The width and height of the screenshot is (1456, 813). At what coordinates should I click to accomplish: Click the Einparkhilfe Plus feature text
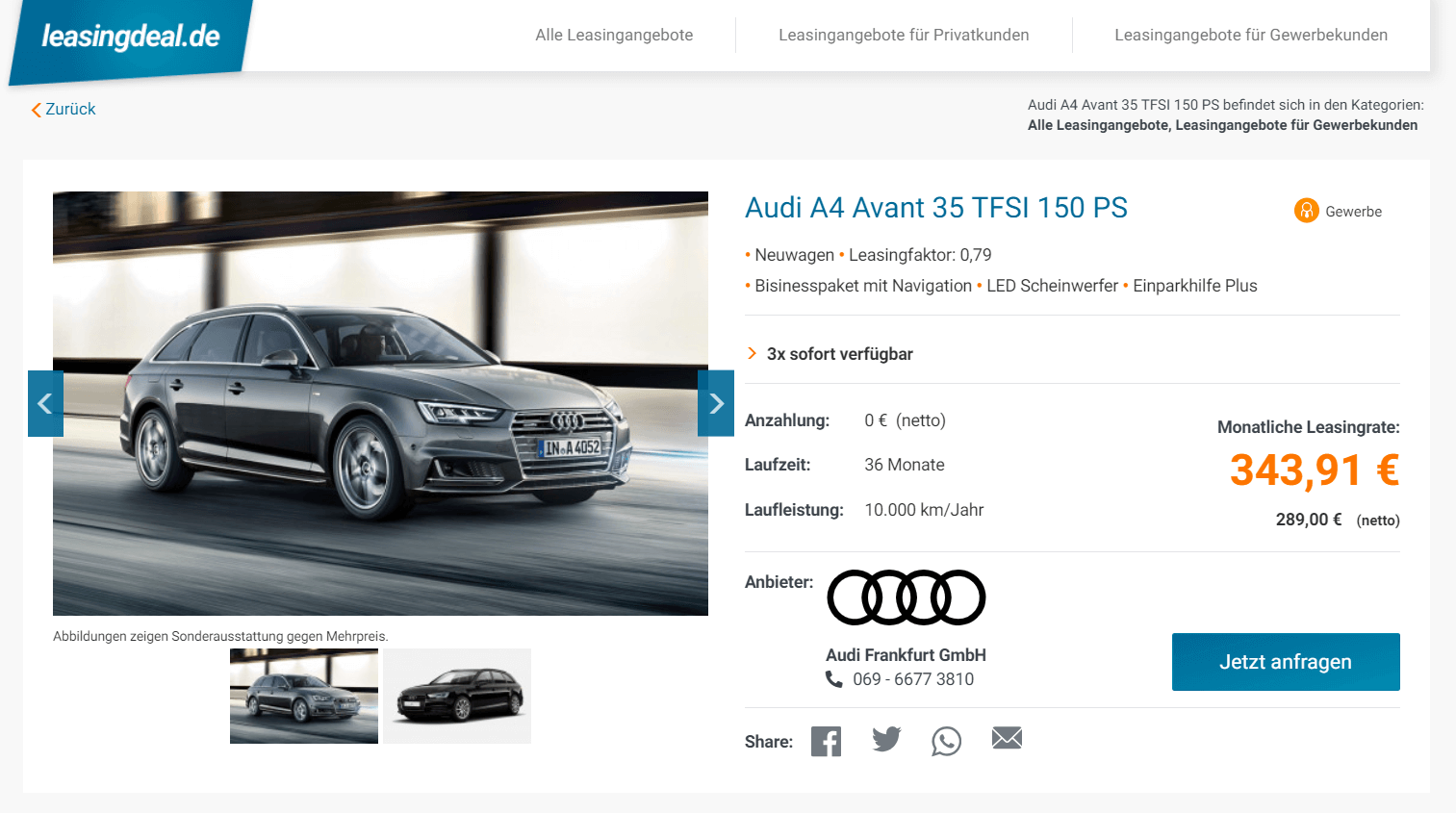[1195, 286]
